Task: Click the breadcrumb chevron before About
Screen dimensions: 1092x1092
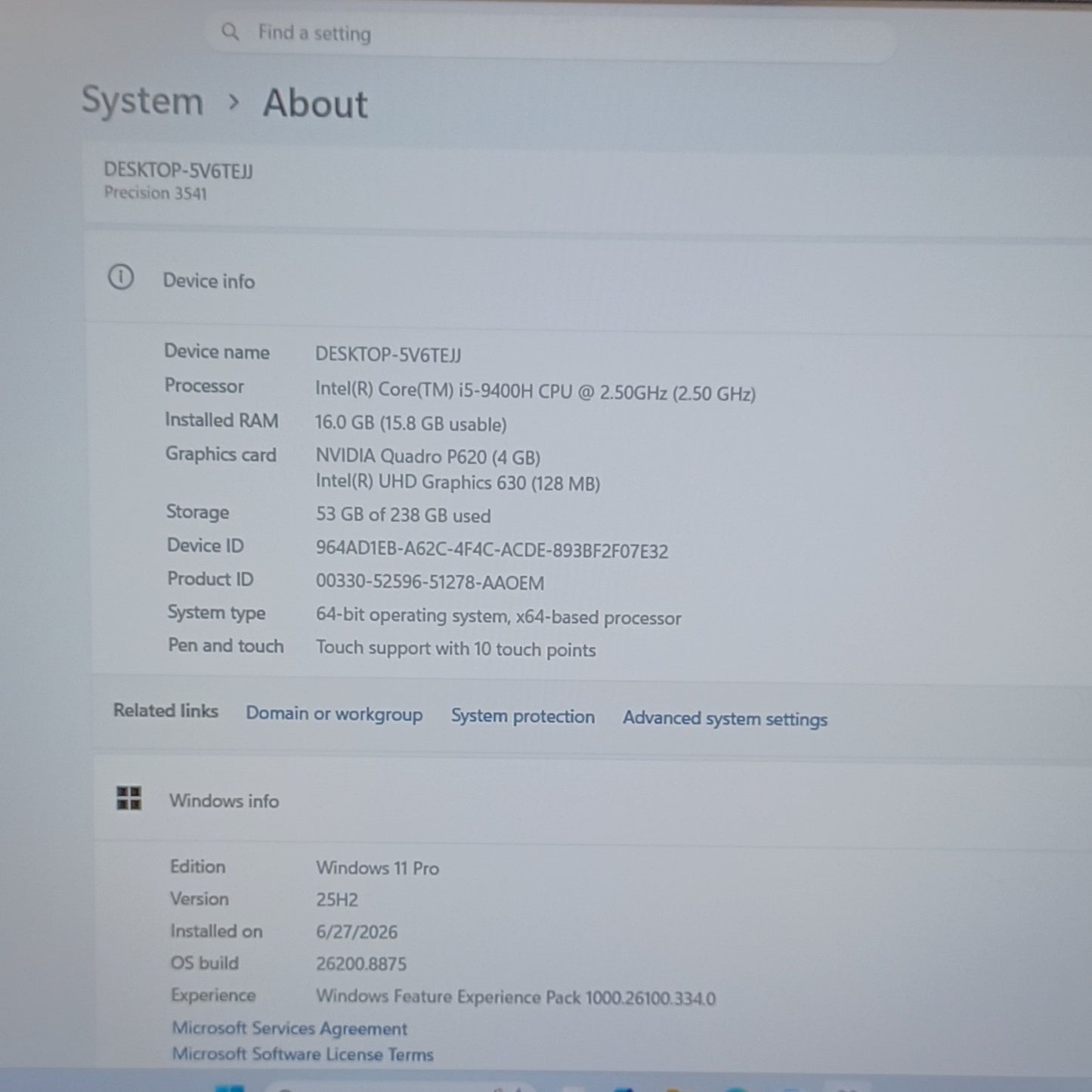Action: click(x=234, y=102)
